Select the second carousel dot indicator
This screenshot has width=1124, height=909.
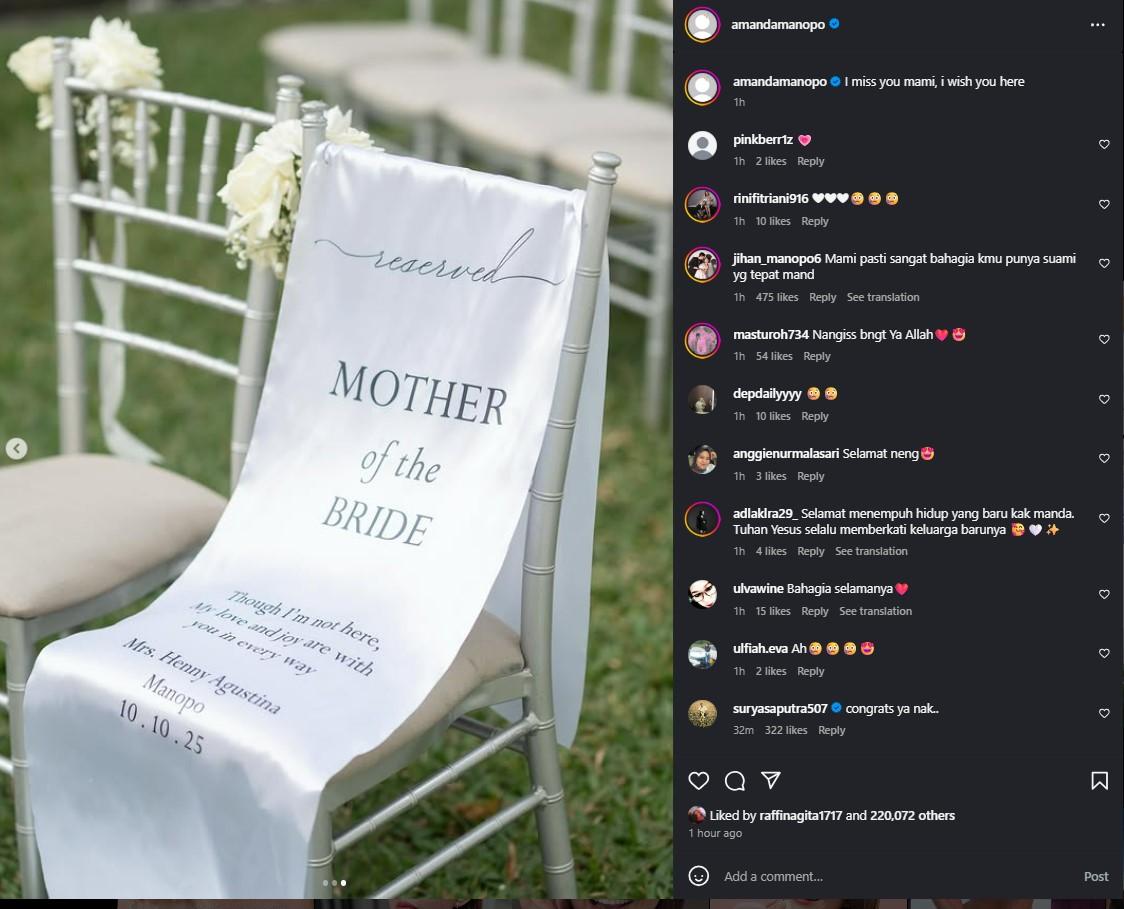pyautogui.click(x=334, y=883)
